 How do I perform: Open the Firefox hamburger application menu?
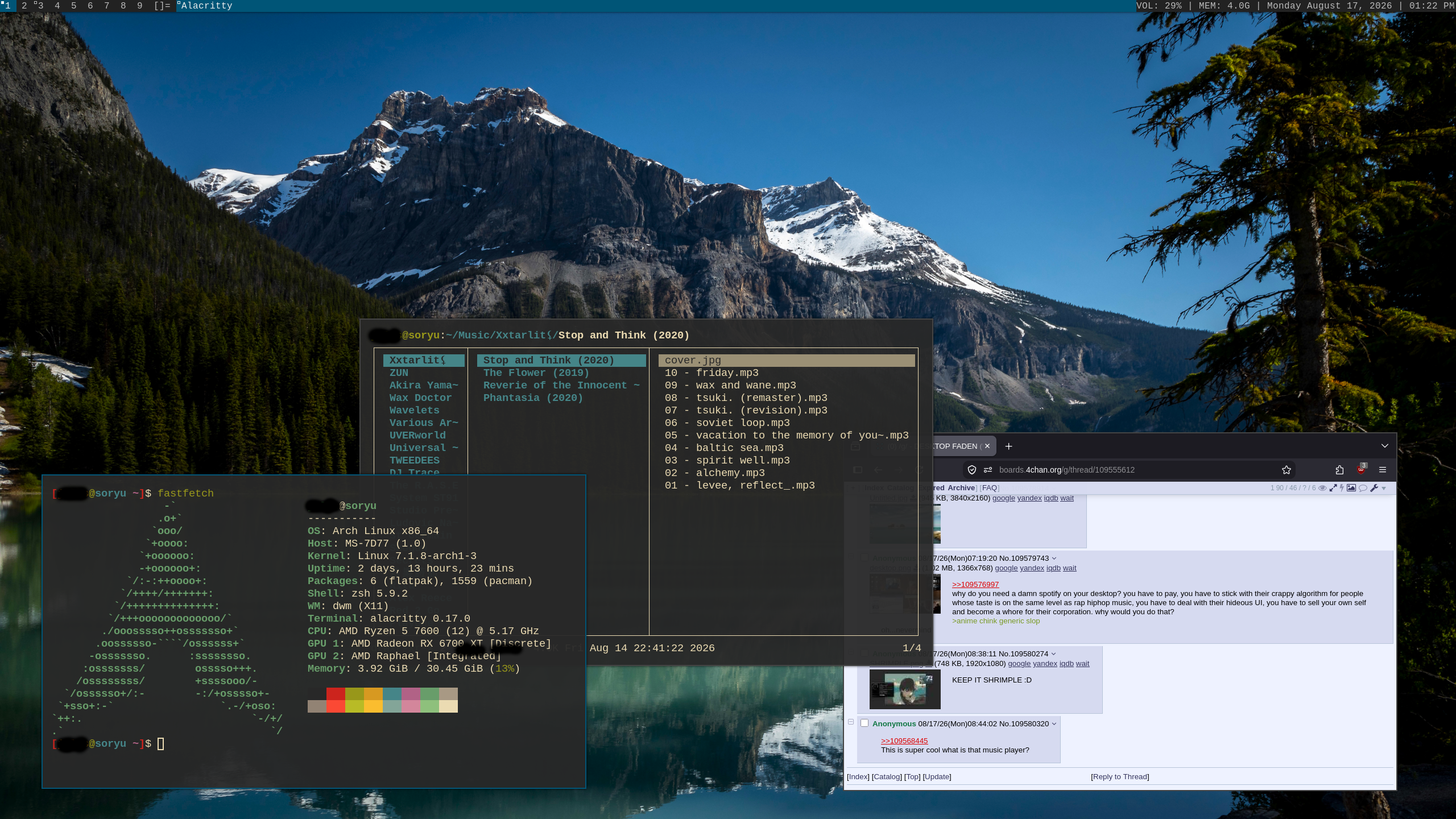[1383, 470]
